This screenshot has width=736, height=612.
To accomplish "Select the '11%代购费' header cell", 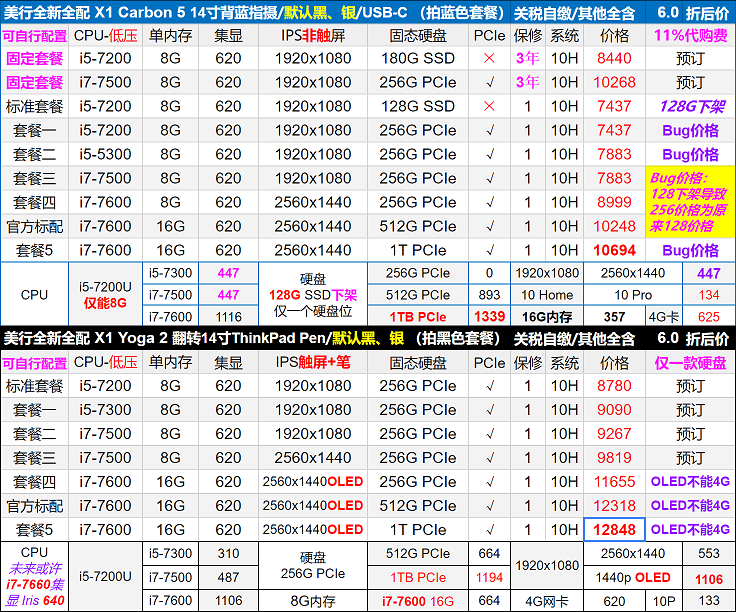I will click(690, 35).
